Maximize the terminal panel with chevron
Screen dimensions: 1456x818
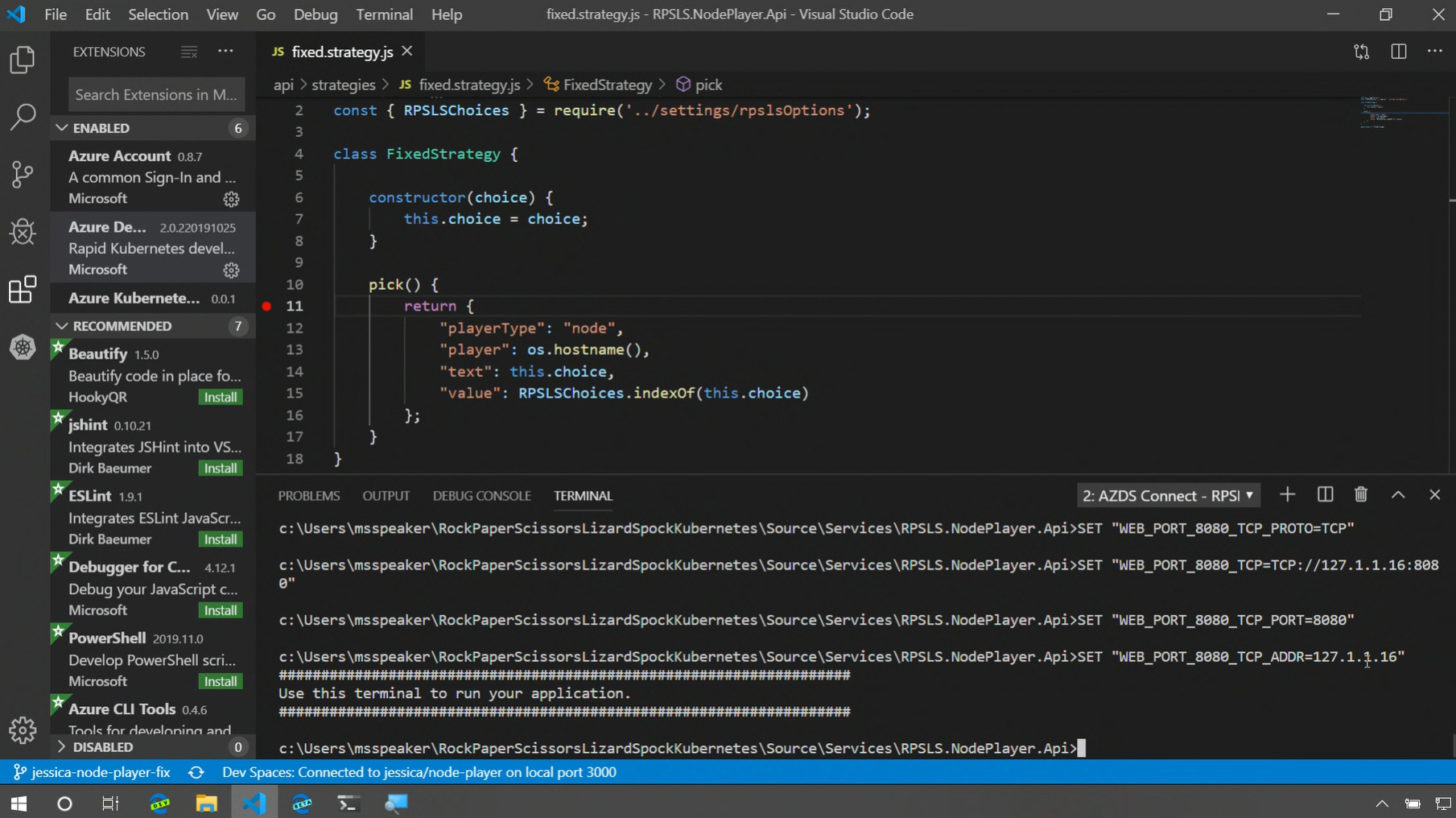(x=1397, y=494)
